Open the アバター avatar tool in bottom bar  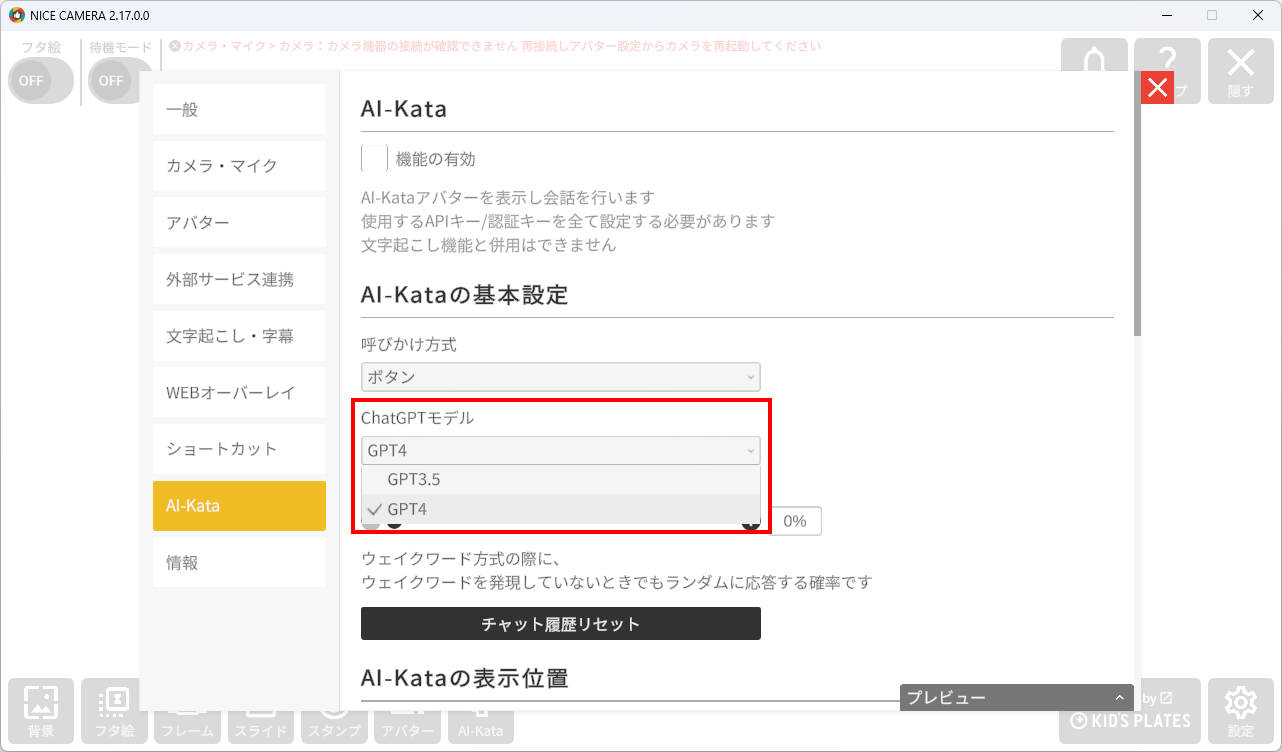[407, 727]
